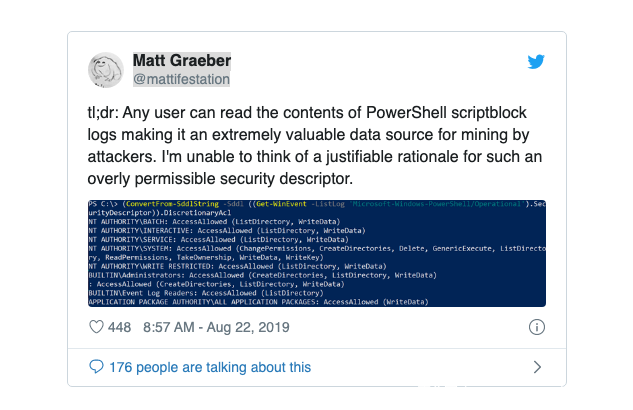Image resolution: width=633 pixels, height=410 pixels.
Task: Click the ConvertFrom-SddlString command line in the image
Action: [x=316, y=204]
